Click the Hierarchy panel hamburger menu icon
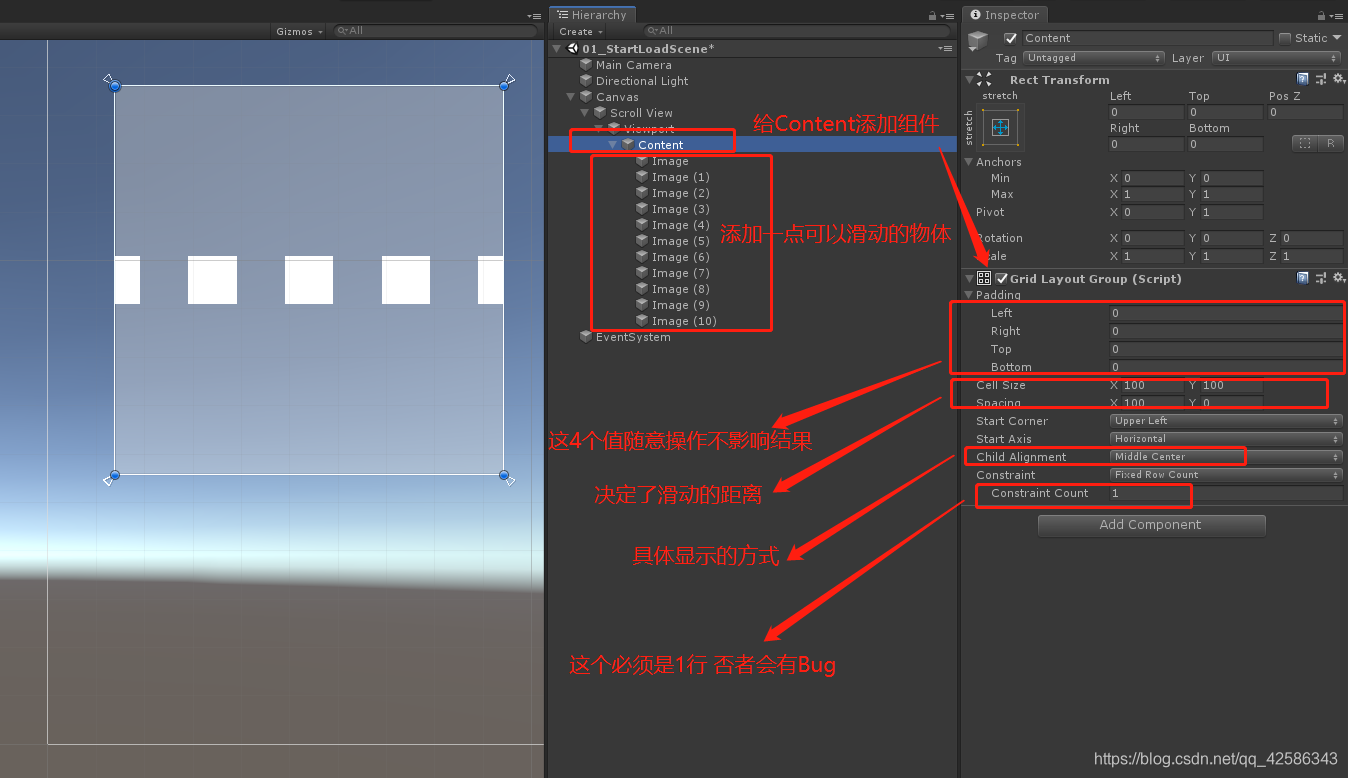 [x=948, y=15]
